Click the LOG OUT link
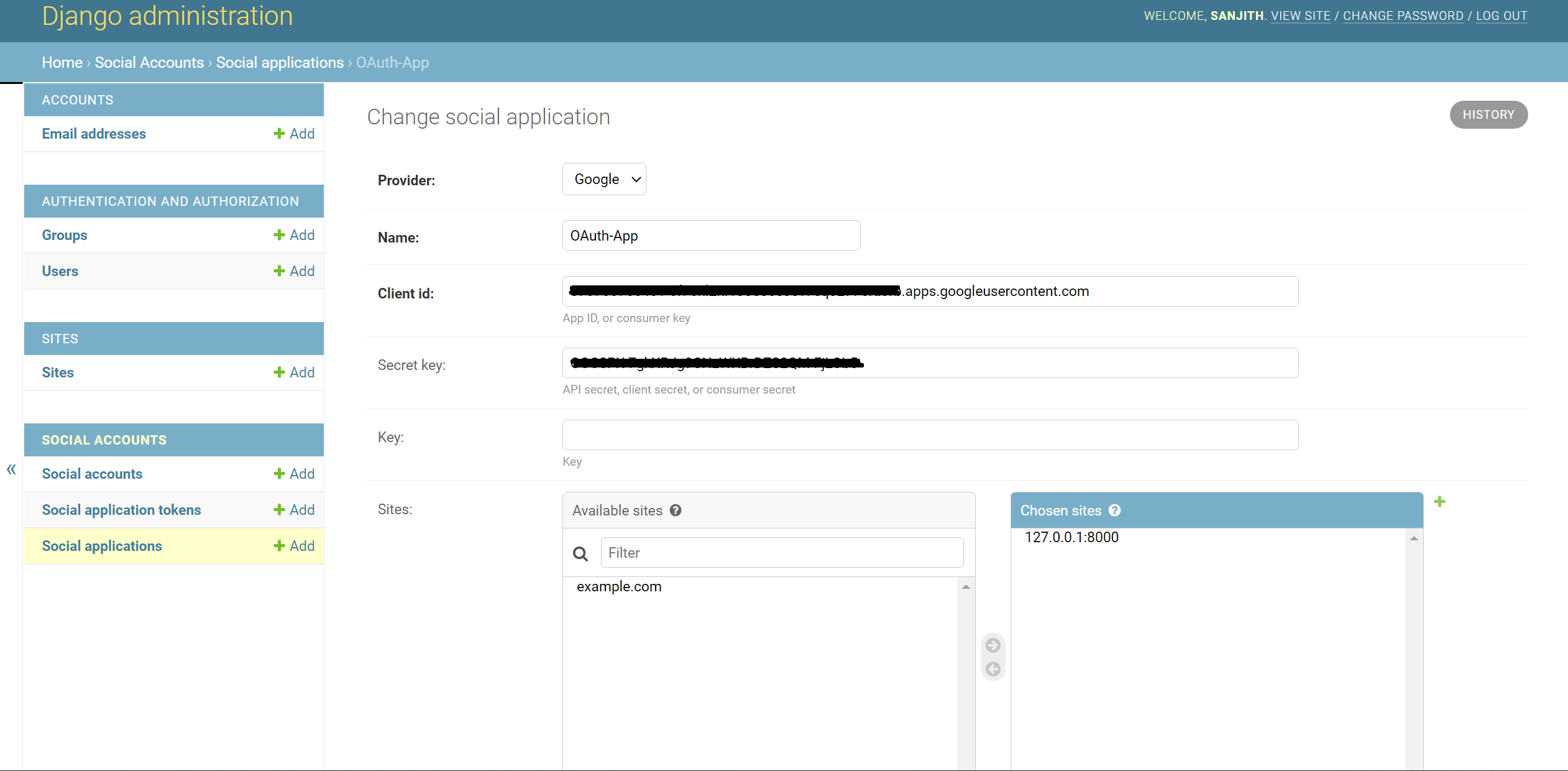The image size is (1568, 771). 1502,16
